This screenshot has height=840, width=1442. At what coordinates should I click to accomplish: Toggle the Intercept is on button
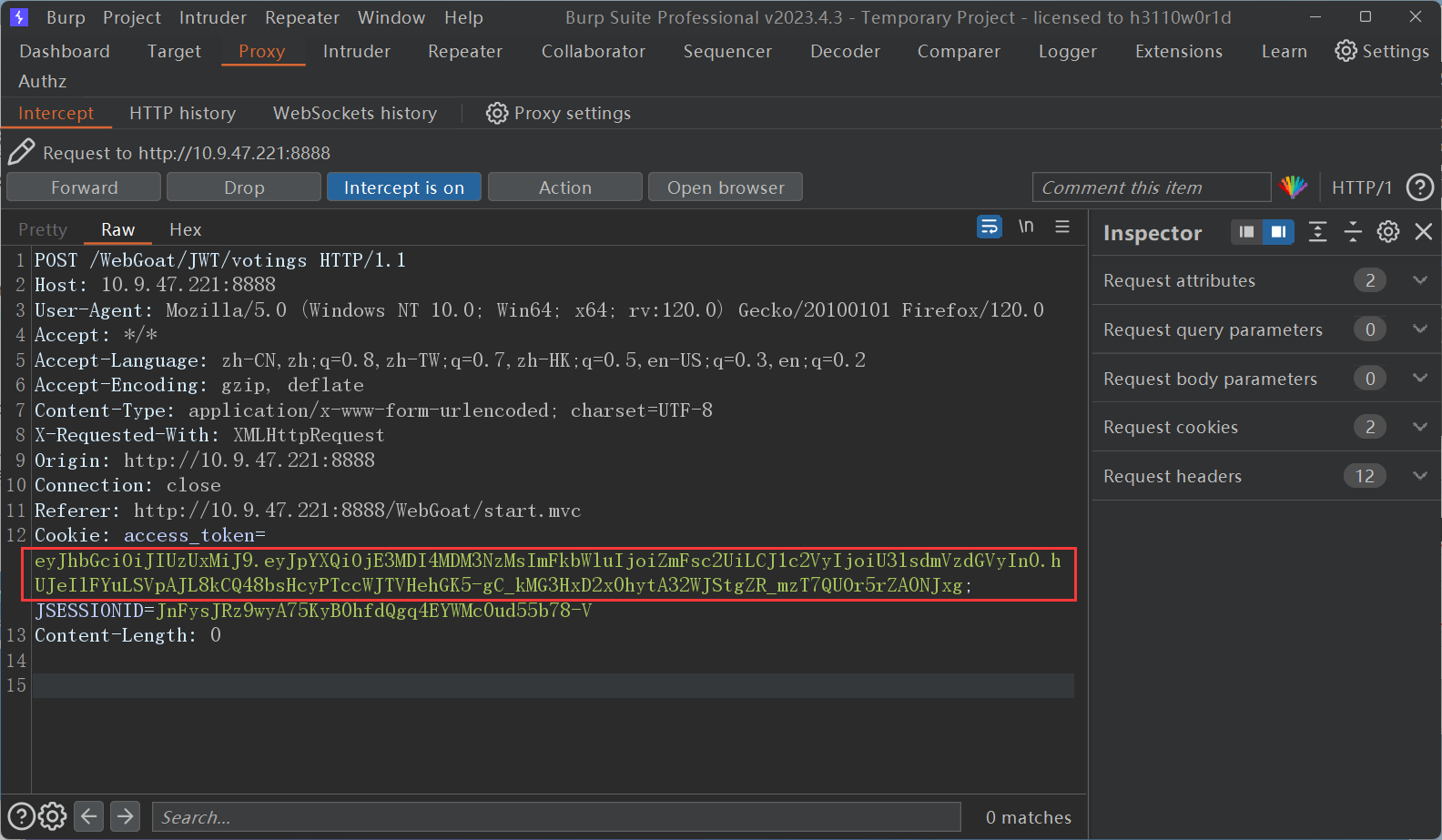(404, 187)
